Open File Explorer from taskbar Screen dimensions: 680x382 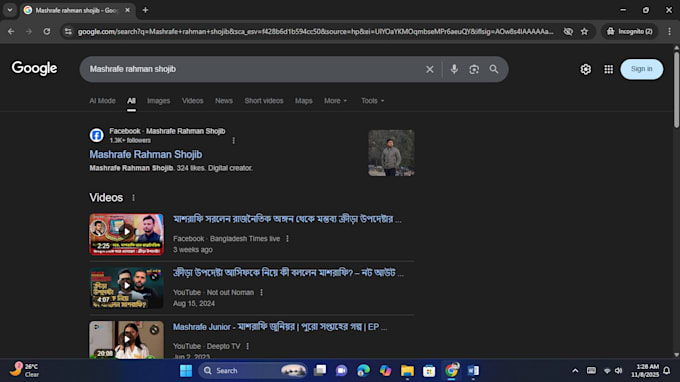[407, 371]
